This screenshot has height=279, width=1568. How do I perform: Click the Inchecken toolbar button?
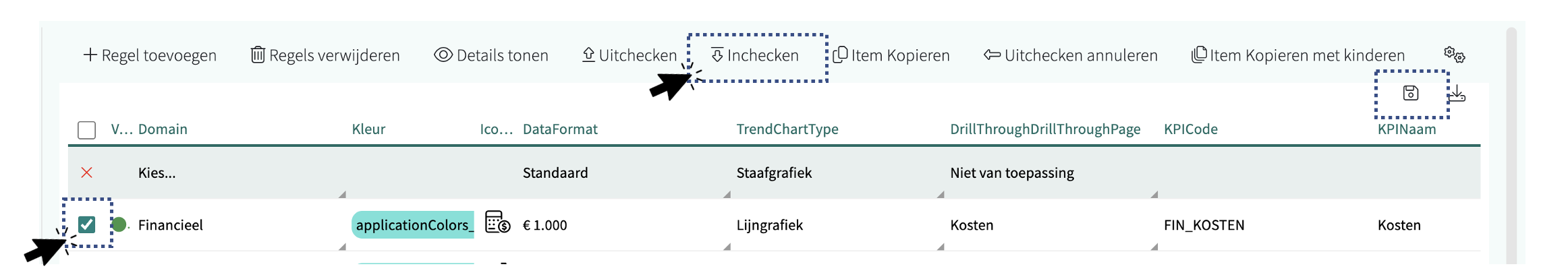coord(755,55)
